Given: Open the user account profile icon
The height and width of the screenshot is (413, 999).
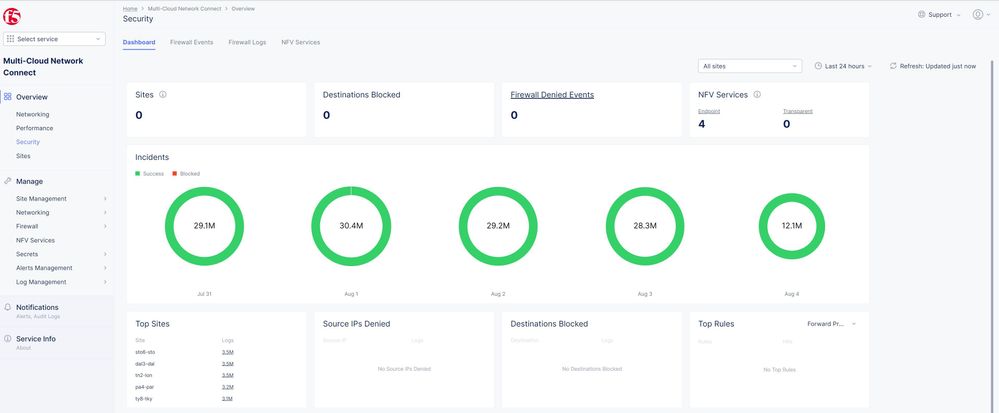Looking at the screenshot, I should (x=977, y=15).
